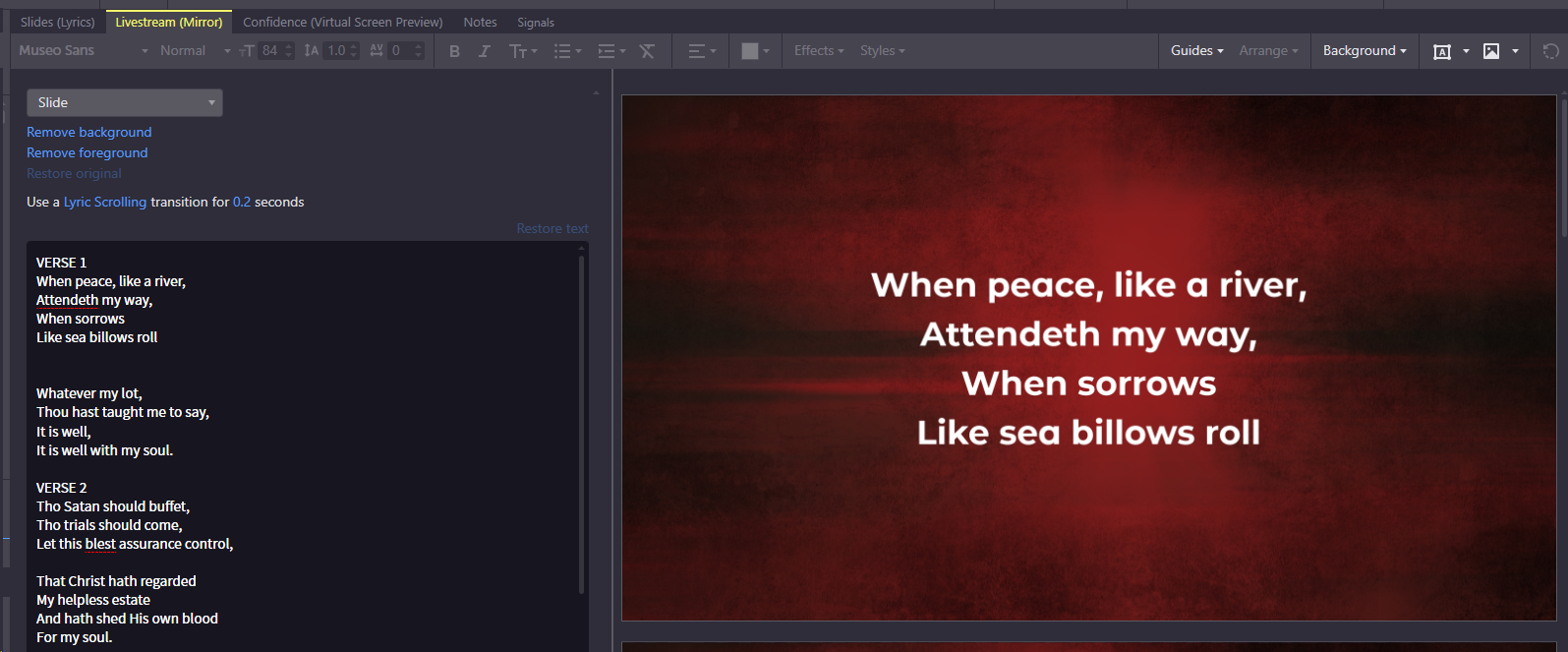Click the character spacing value field 0
Viewport: 1568px width, 652px height.
(400, 51)
